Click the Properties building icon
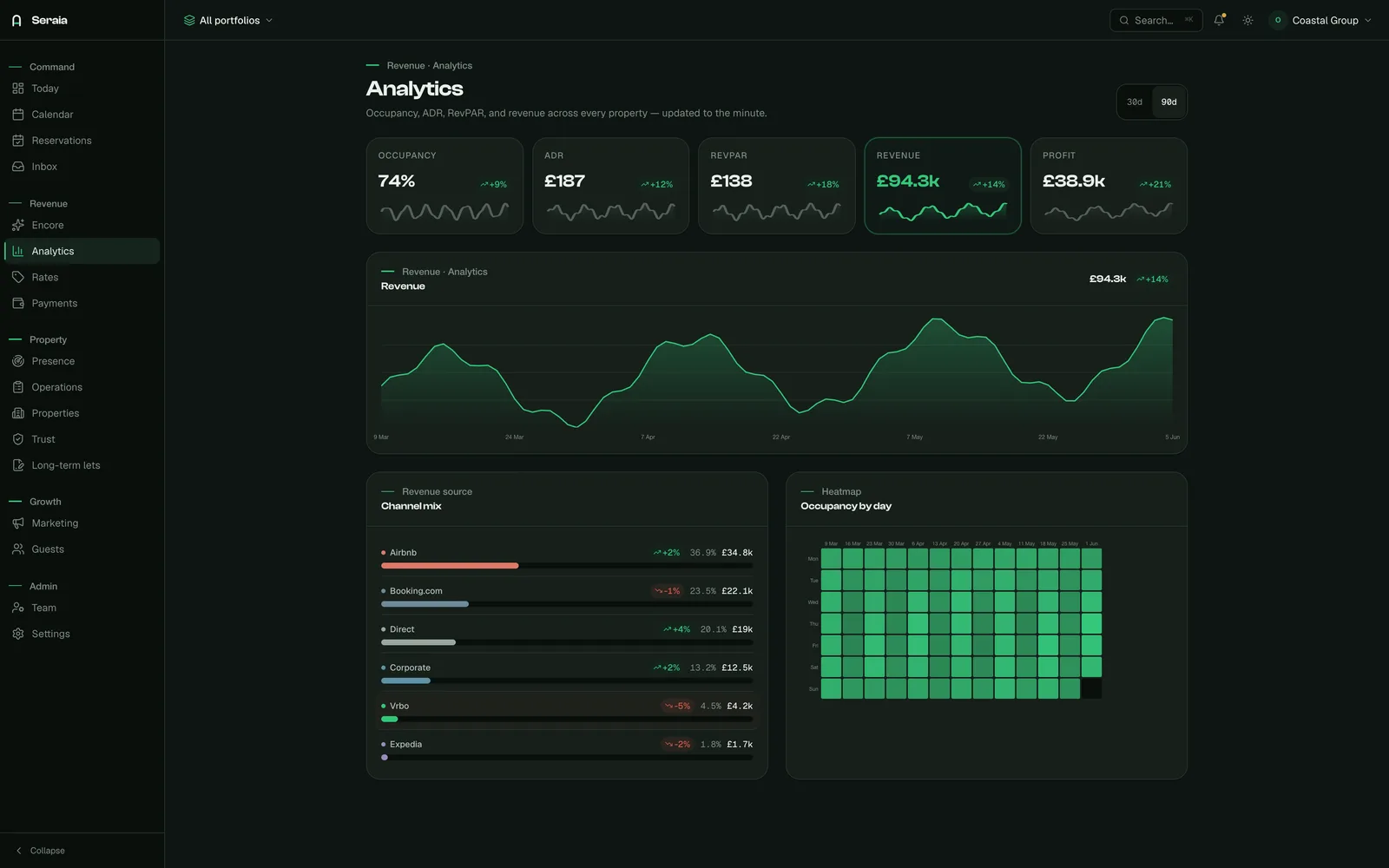The image size is (1389, 868). 18,413
